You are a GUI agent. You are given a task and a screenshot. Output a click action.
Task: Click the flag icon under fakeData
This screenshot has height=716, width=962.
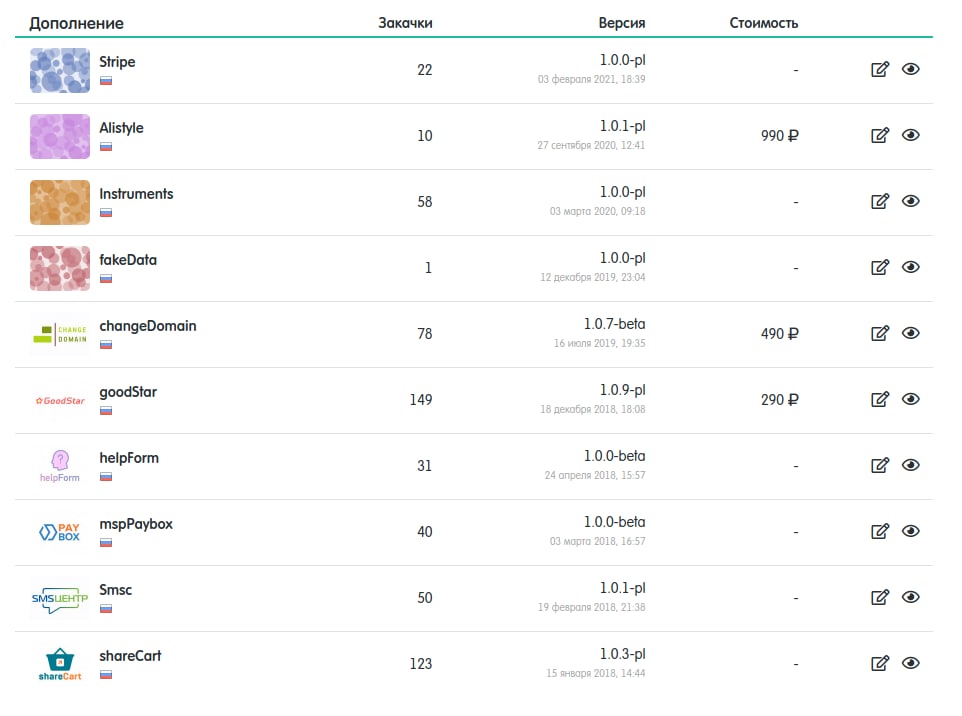[x=106, y=279]
